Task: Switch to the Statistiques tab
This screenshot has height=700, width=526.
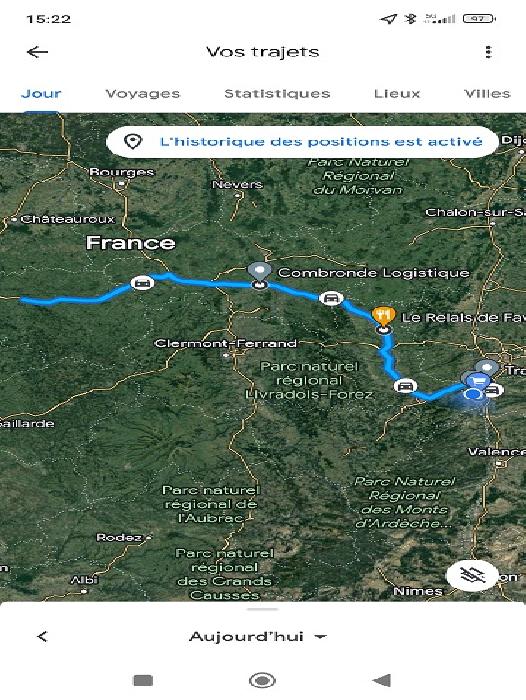Action: pos(277,94)
